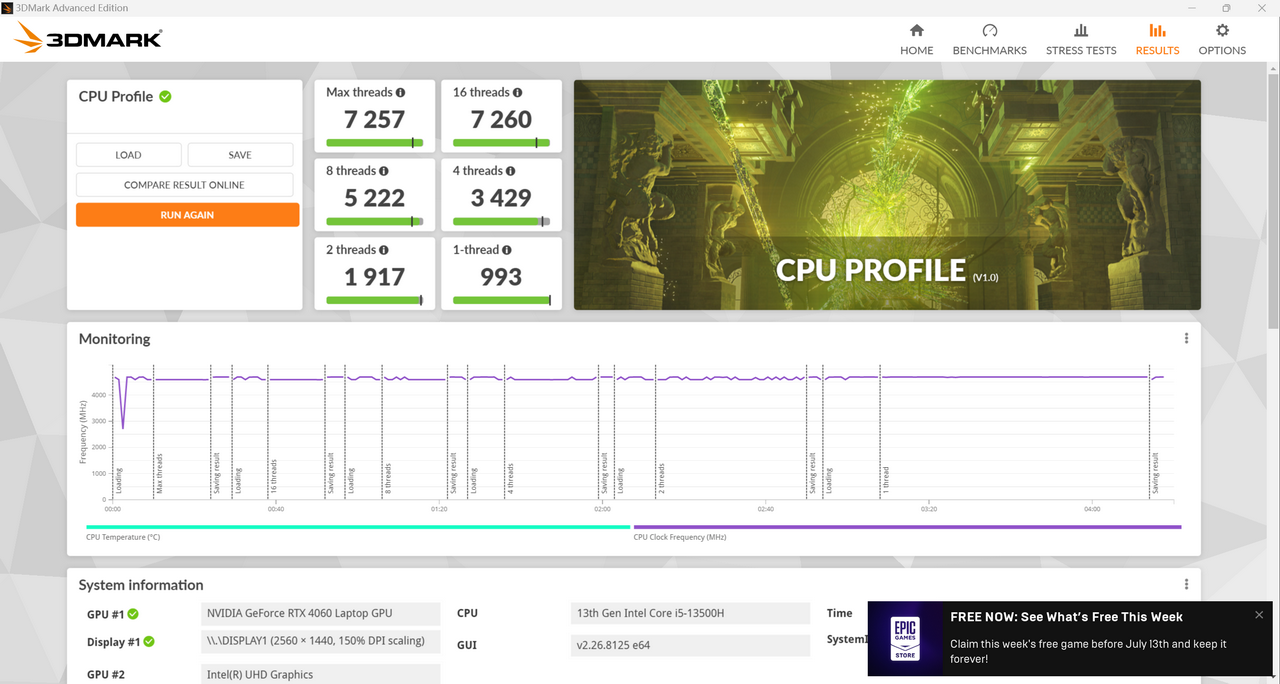Click the 2 threads info icon

tap(384, 250)
